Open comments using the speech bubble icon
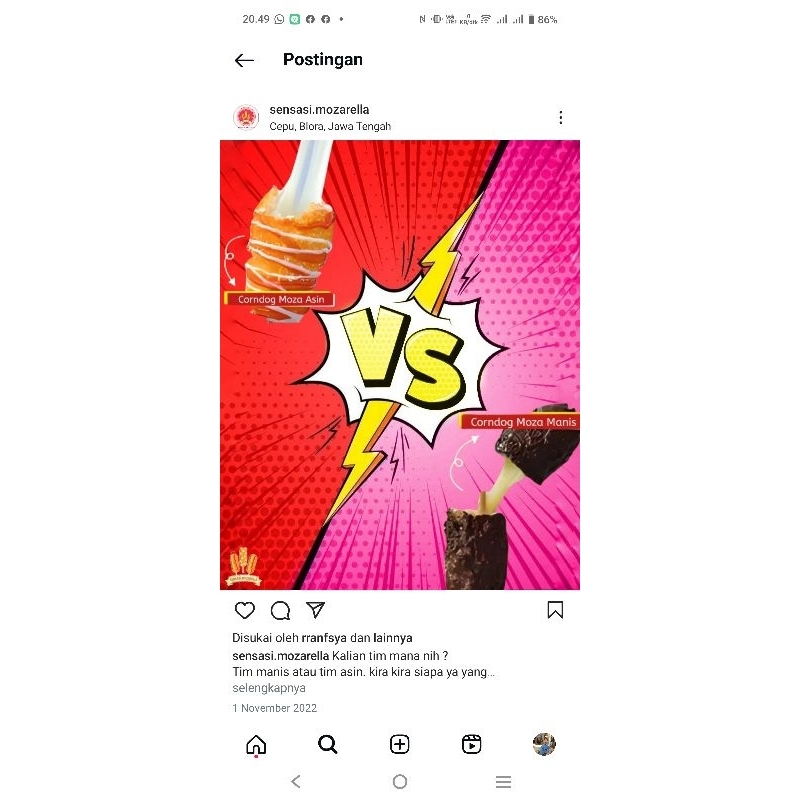The width and height of the screenshot is (800, 800). point(280,610)
